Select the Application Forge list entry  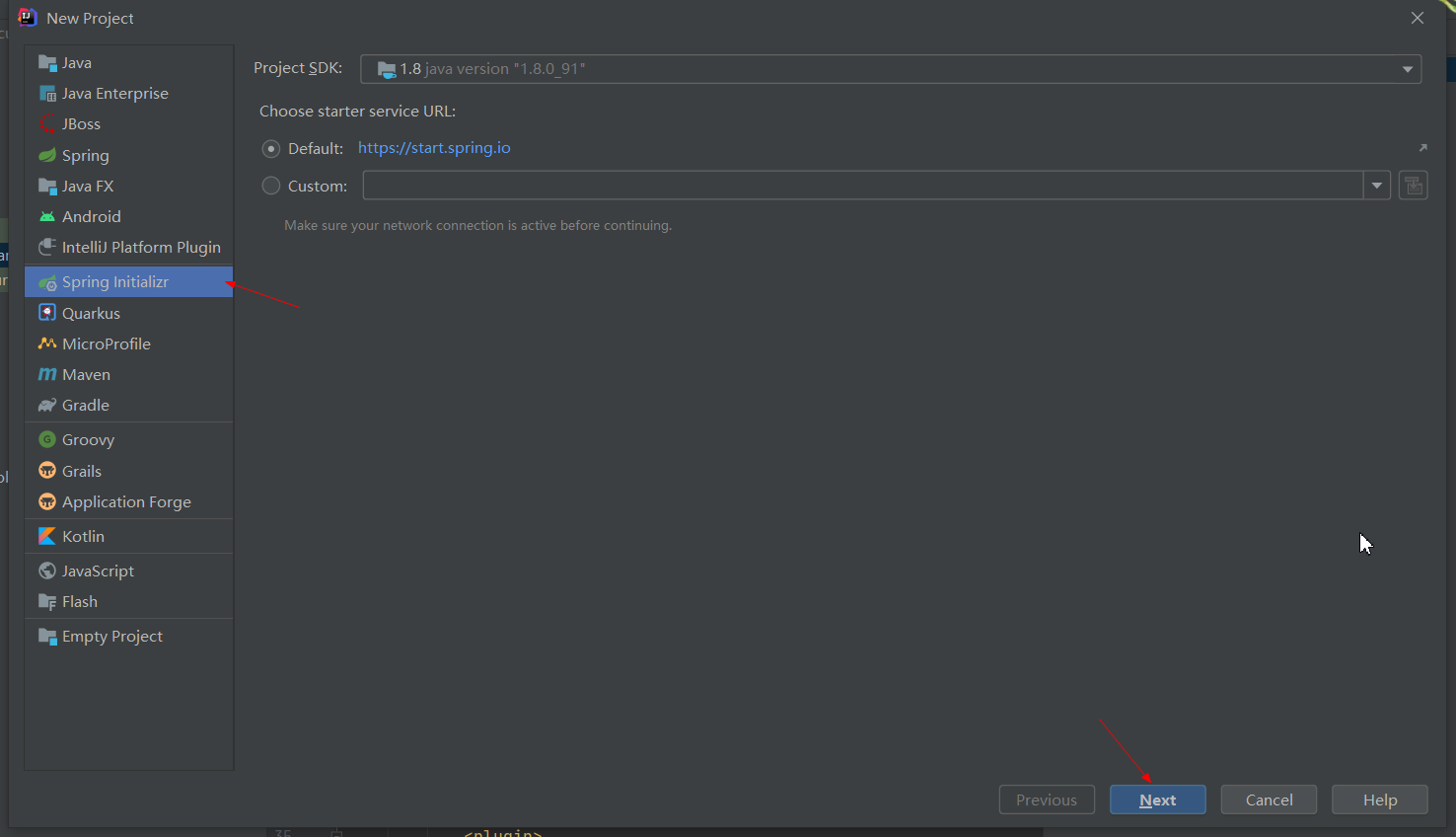[128, 501]
